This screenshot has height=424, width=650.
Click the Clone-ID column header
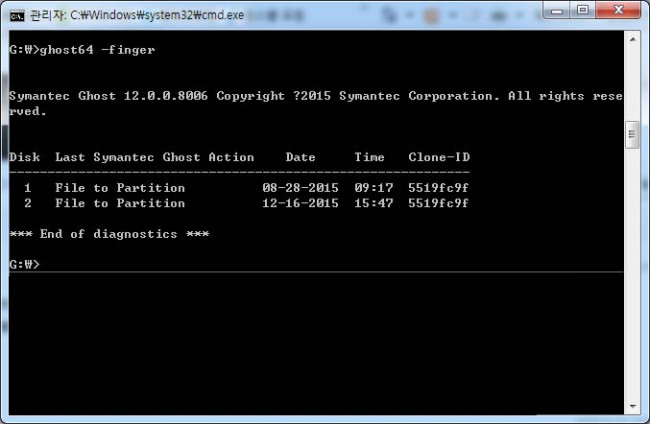click(x=439, y=157)
